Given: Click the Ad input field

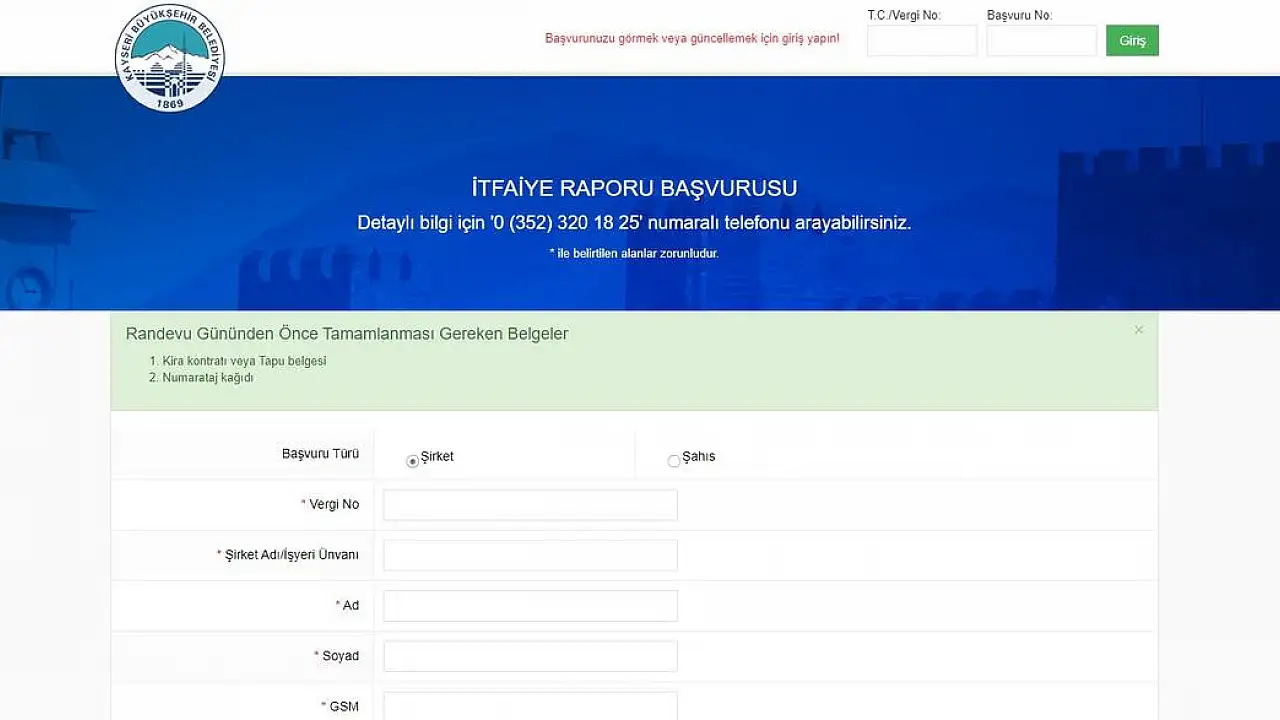Looking at the screenshot, I should 530,606.
